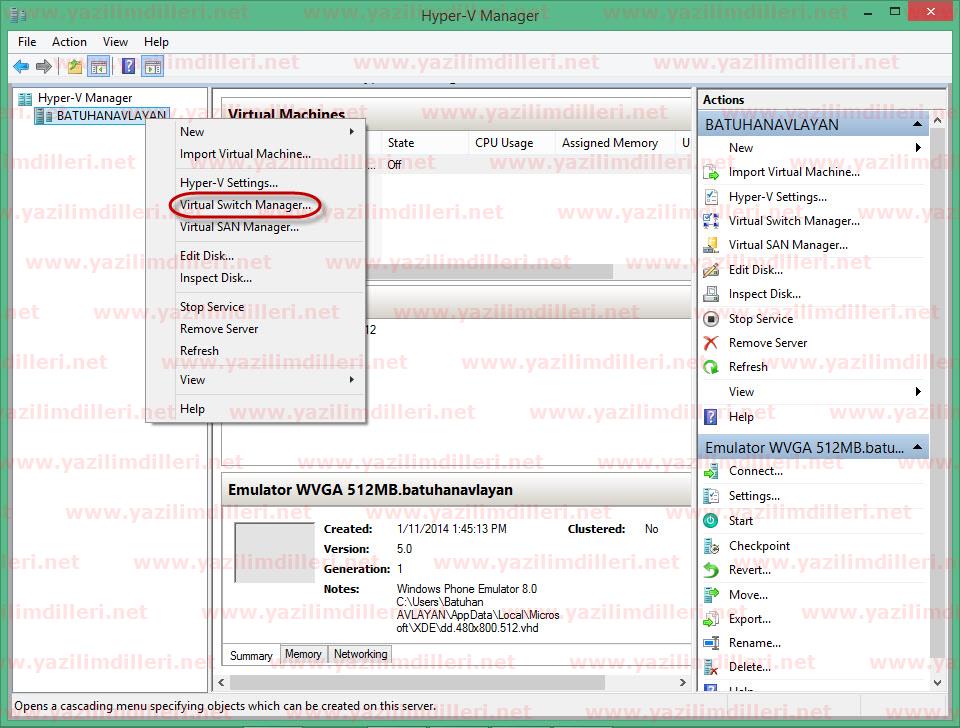960x728 pixels.
Task: Click the green Revert arrow icon
Action: click(711, 570)
